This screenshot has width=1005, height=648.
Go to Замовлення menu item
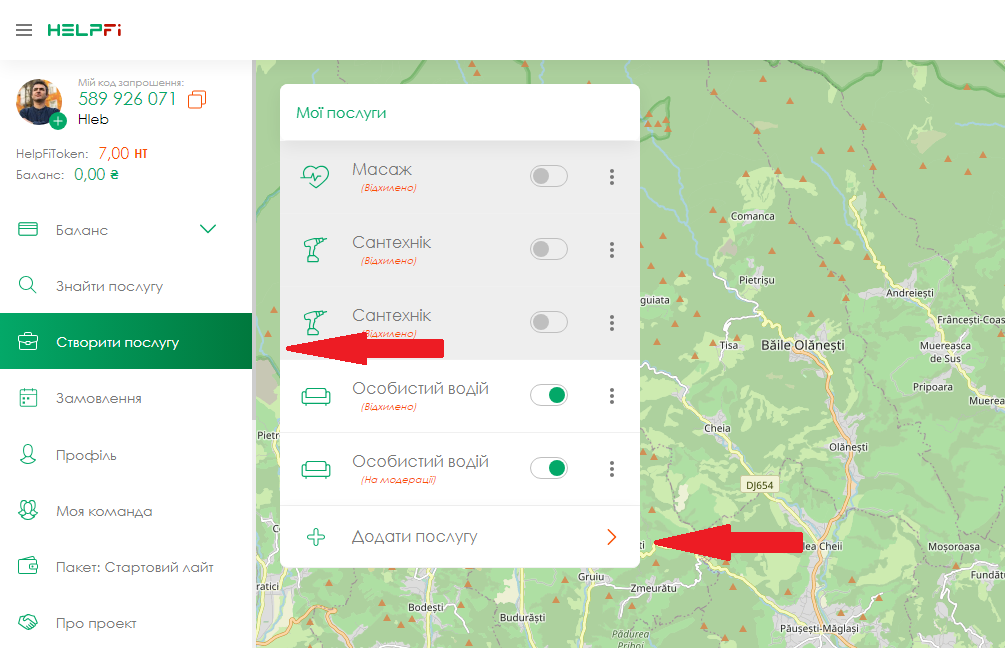(98, 399)
